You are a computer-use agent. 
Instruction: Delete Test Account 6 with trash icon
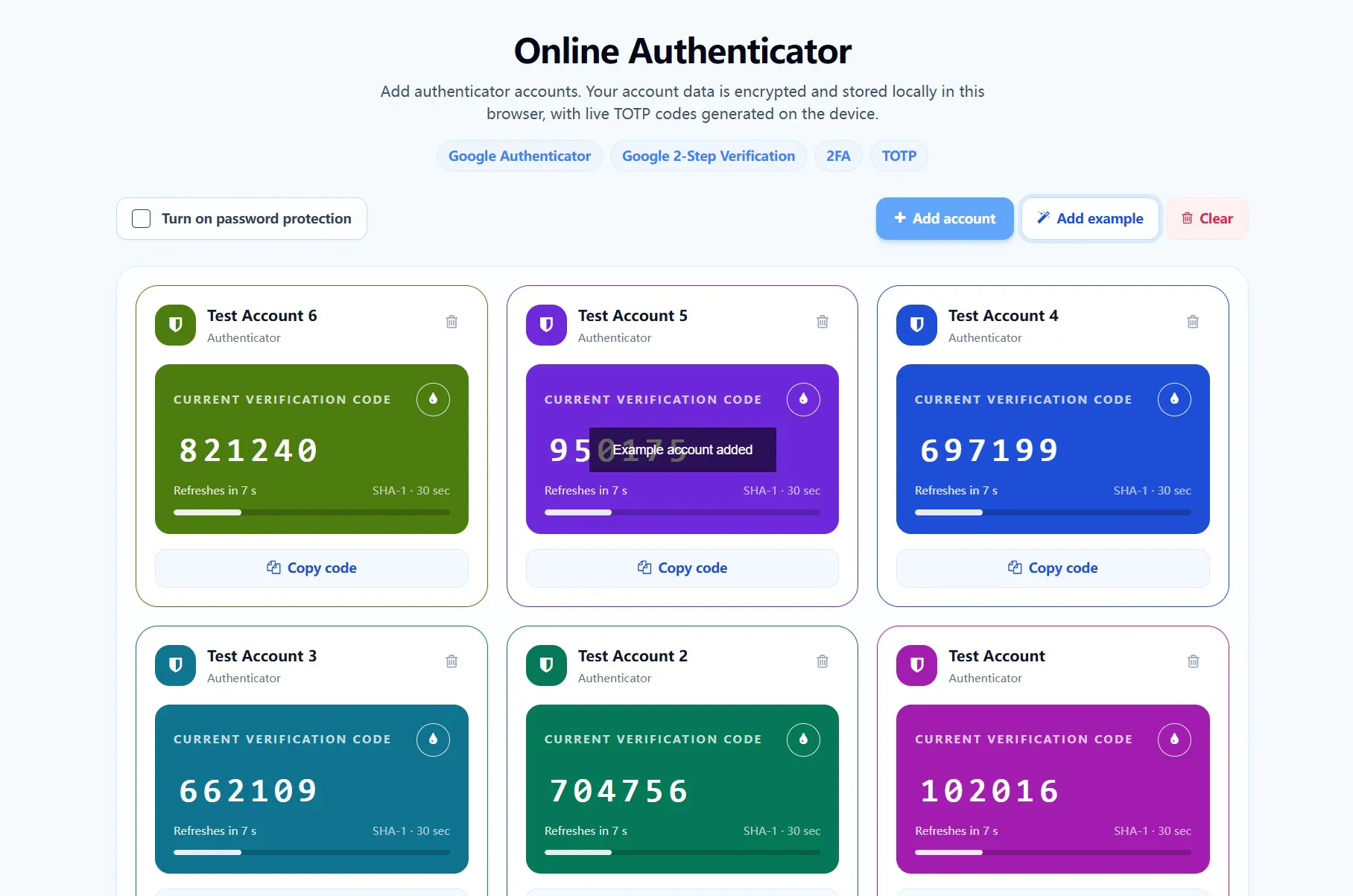tap(451, 322)
